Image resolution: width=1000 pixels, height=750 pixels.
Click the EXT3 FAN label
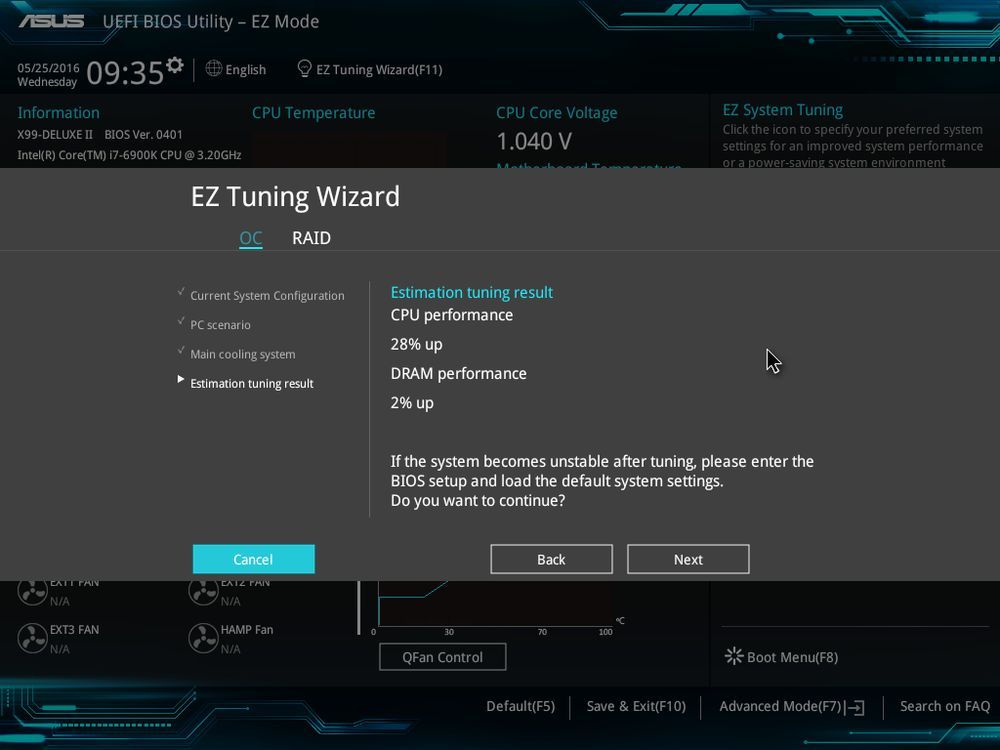[75, 629]
